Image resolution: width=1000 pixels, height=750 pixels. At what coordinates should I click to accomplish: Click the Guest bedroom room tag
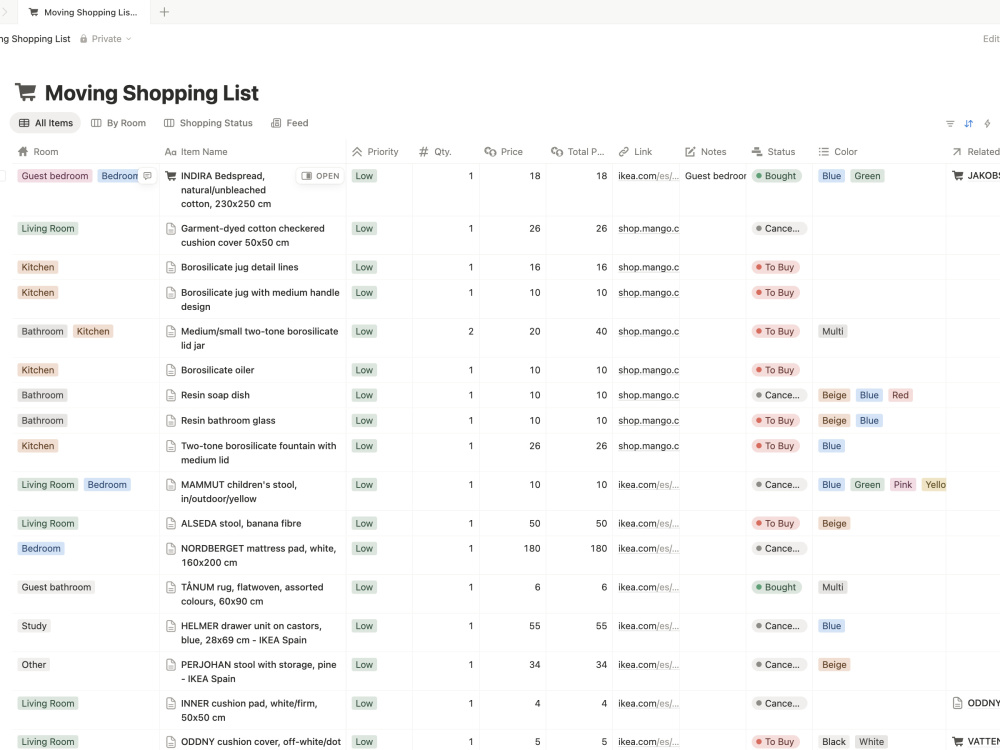55,176
